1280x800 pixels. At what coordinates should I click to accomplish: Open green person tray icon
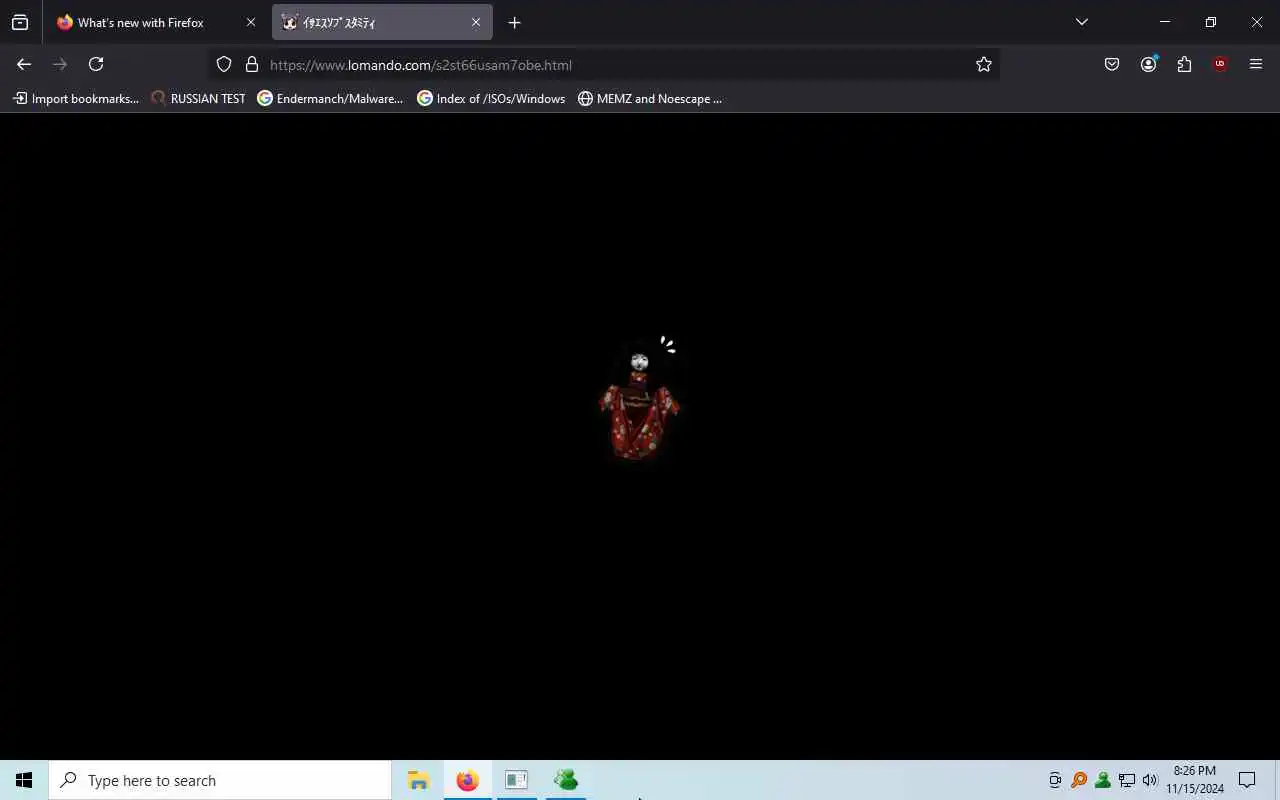[1103, 780]
